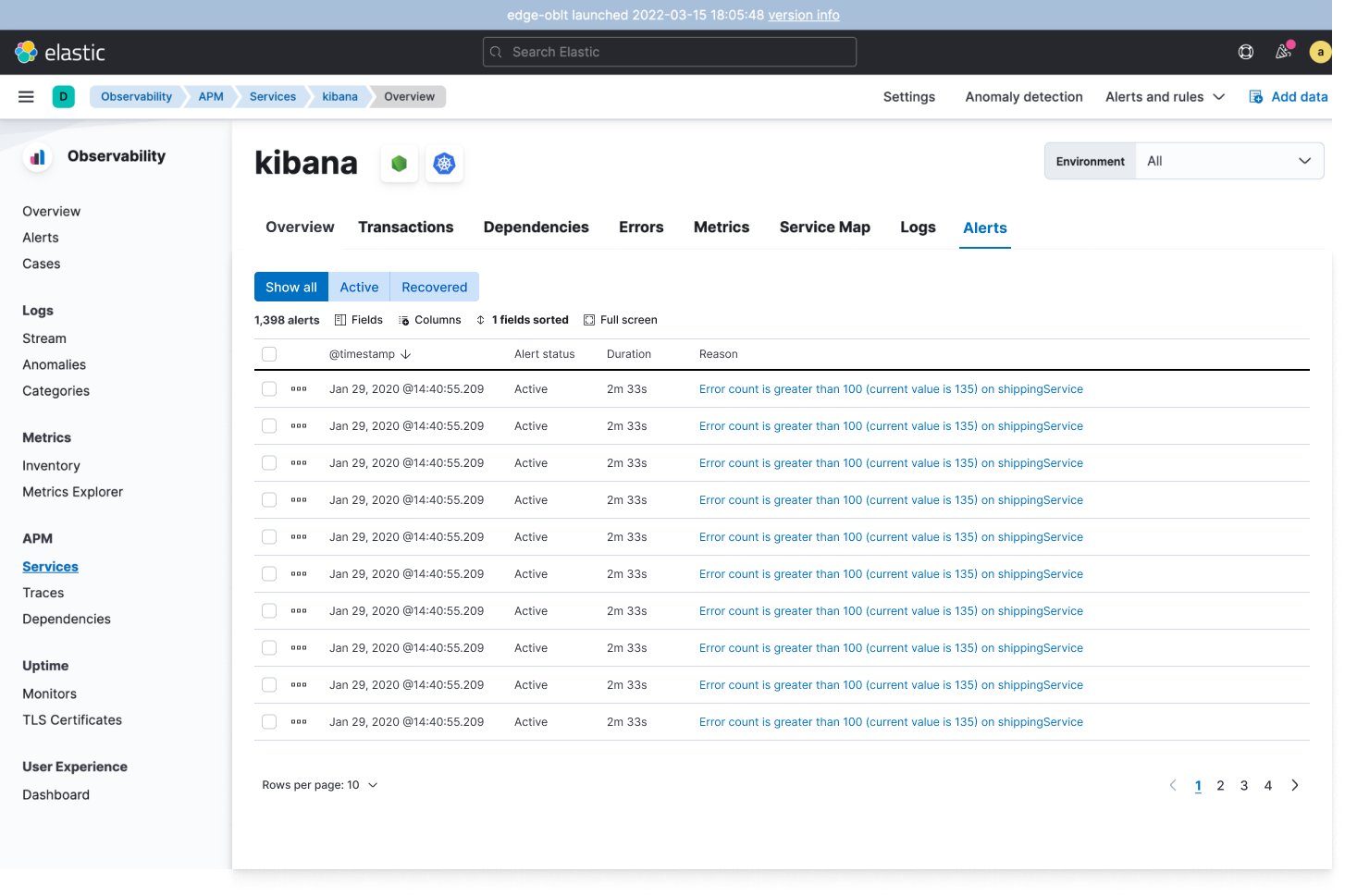
Task: Open the hamburger navigation menu
Action: (26, 97)
